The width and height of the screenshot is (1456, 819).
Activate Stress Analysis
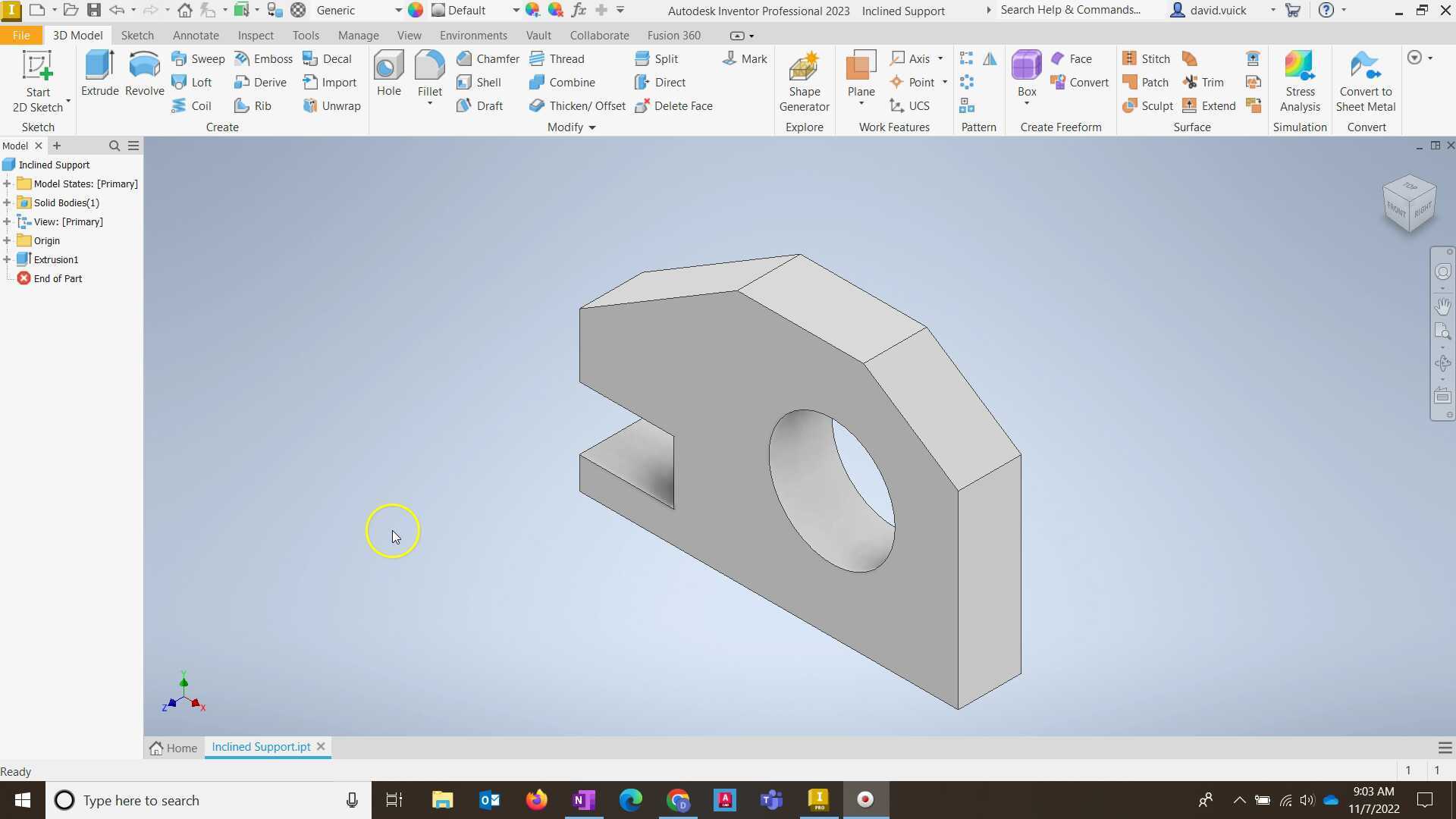click(1300, 76)
